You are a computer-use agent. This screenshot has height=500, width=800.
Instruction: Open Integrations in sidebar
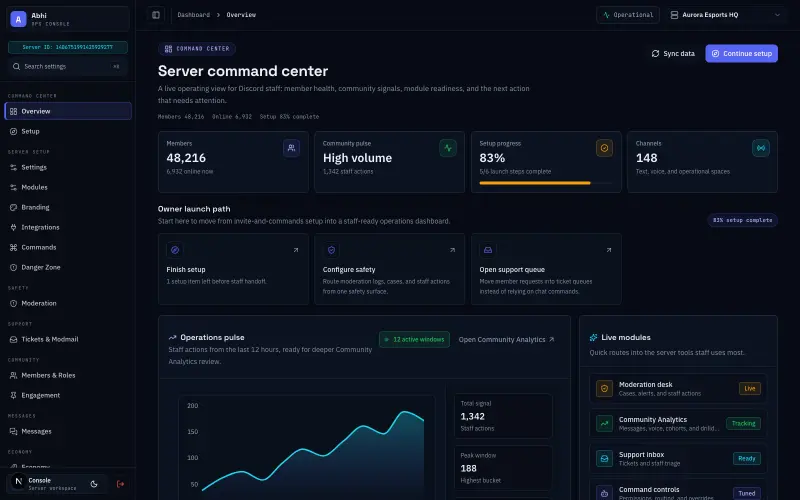point(68,227)
